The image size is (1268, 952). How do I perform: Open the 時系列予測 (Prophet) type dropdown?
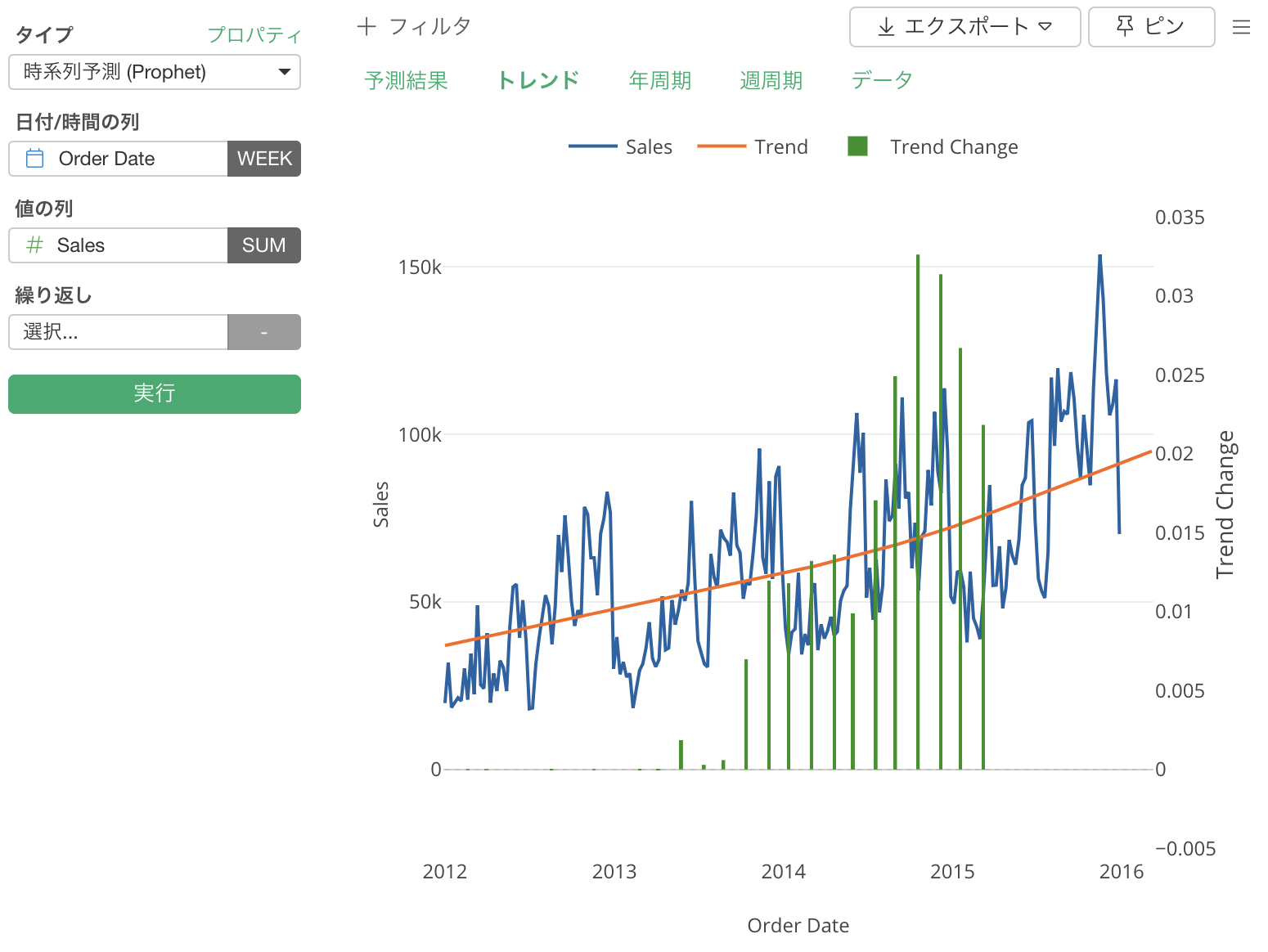[x=155, y=72]
